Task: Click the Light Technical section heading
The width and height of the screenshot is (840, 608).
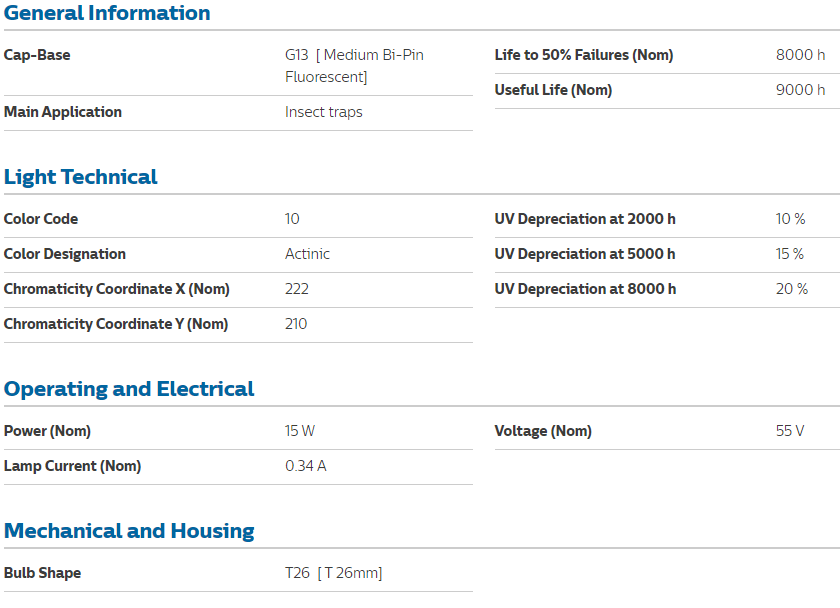Action: [x=81, y=177]
